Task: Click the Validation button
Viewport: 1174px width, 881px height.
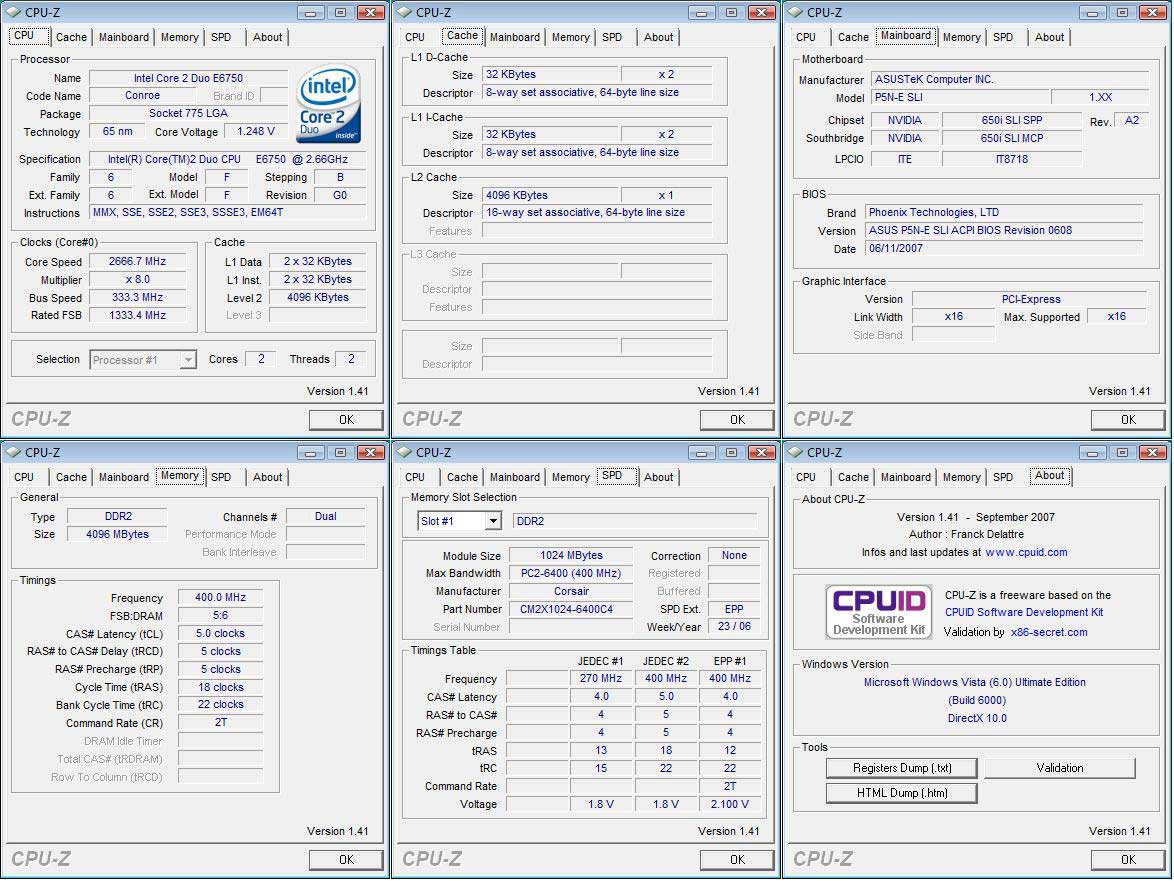Action: [1059, 768]
